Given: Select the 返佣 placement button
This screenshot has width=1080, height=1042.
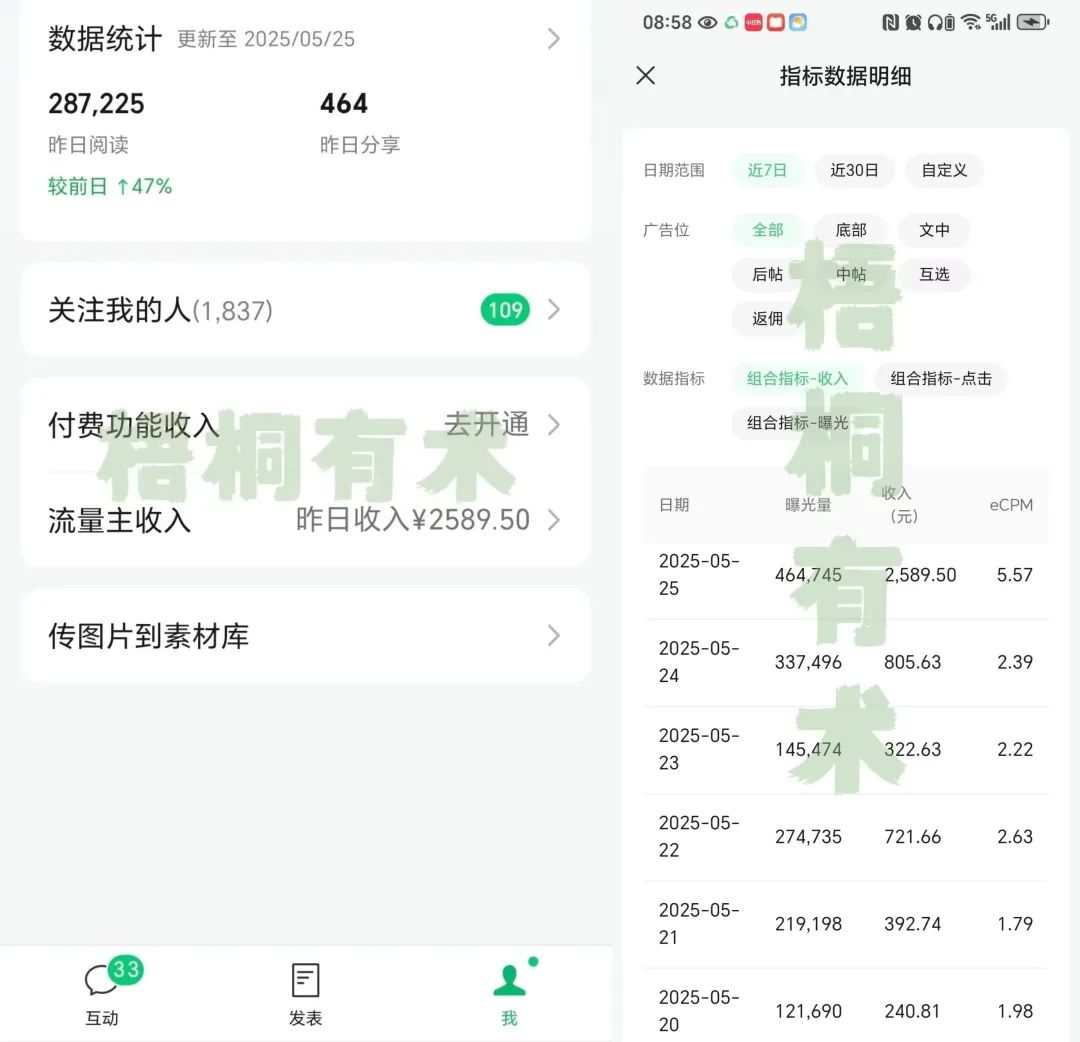Looking at the screenshot, I should (766, 319).
